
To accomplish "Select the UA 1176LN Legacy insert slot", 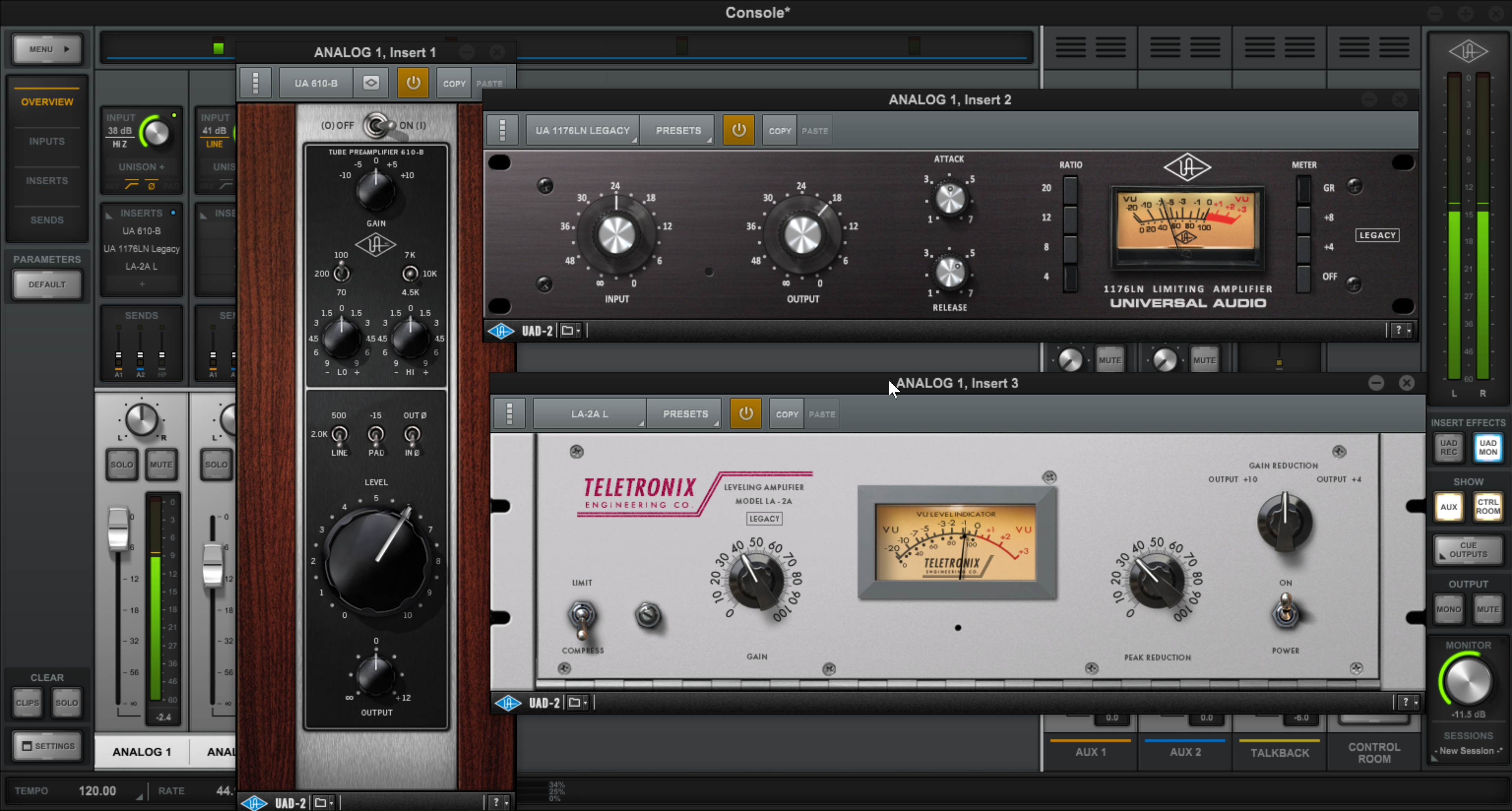I will click(141, 249).
